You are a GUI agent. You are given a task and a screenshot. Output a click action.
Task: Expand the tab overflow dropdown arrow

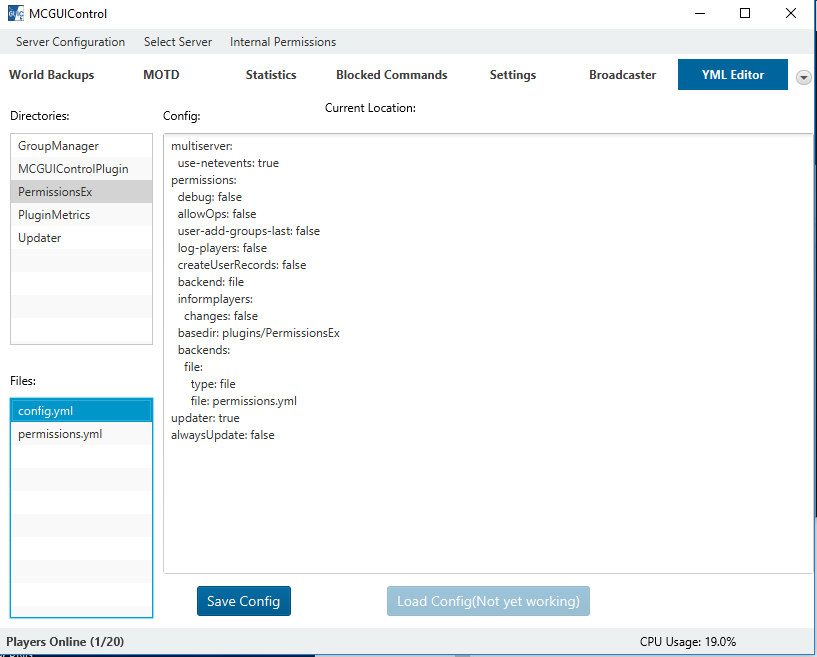click(803, 77)
